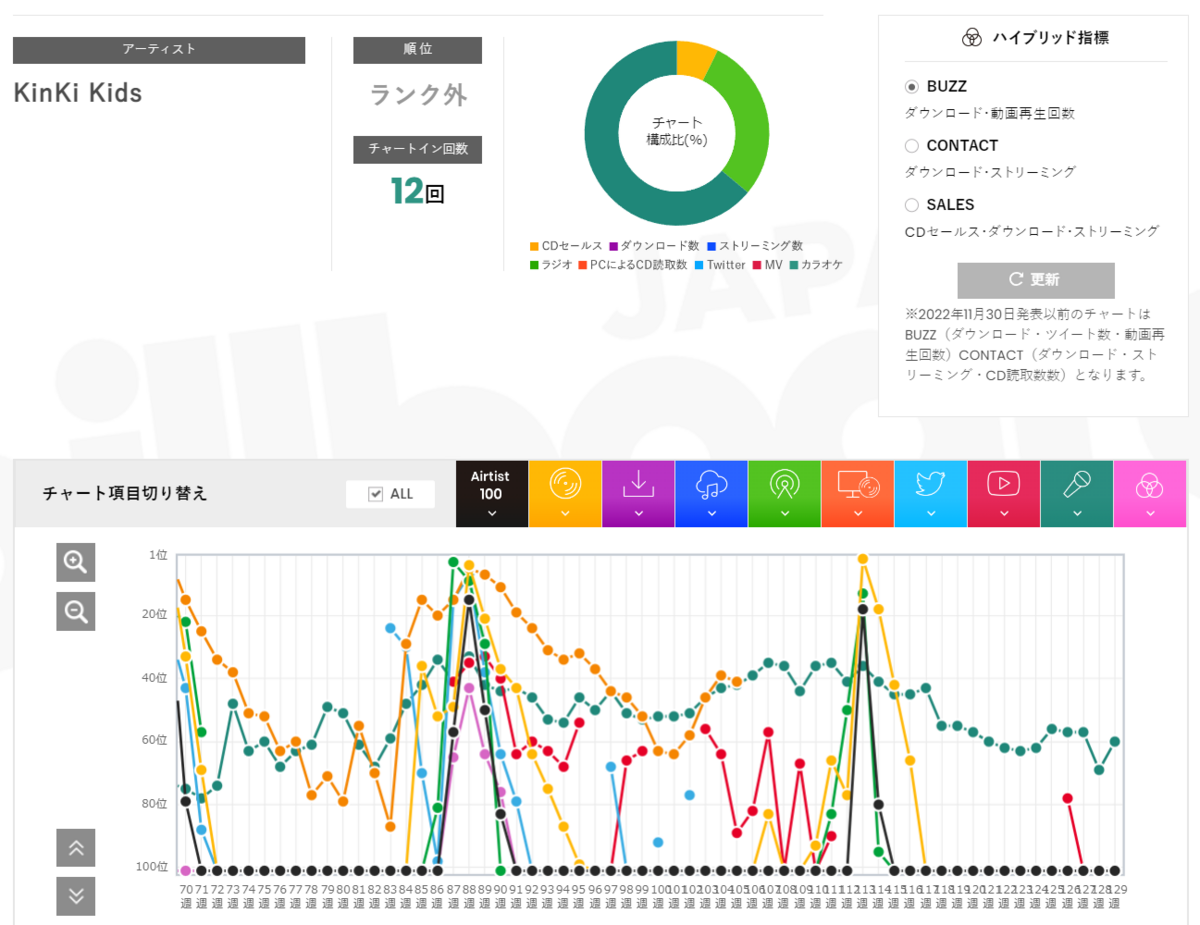Select the SALES radio button
The image size is (1200, 925).
tap(911, 205)
